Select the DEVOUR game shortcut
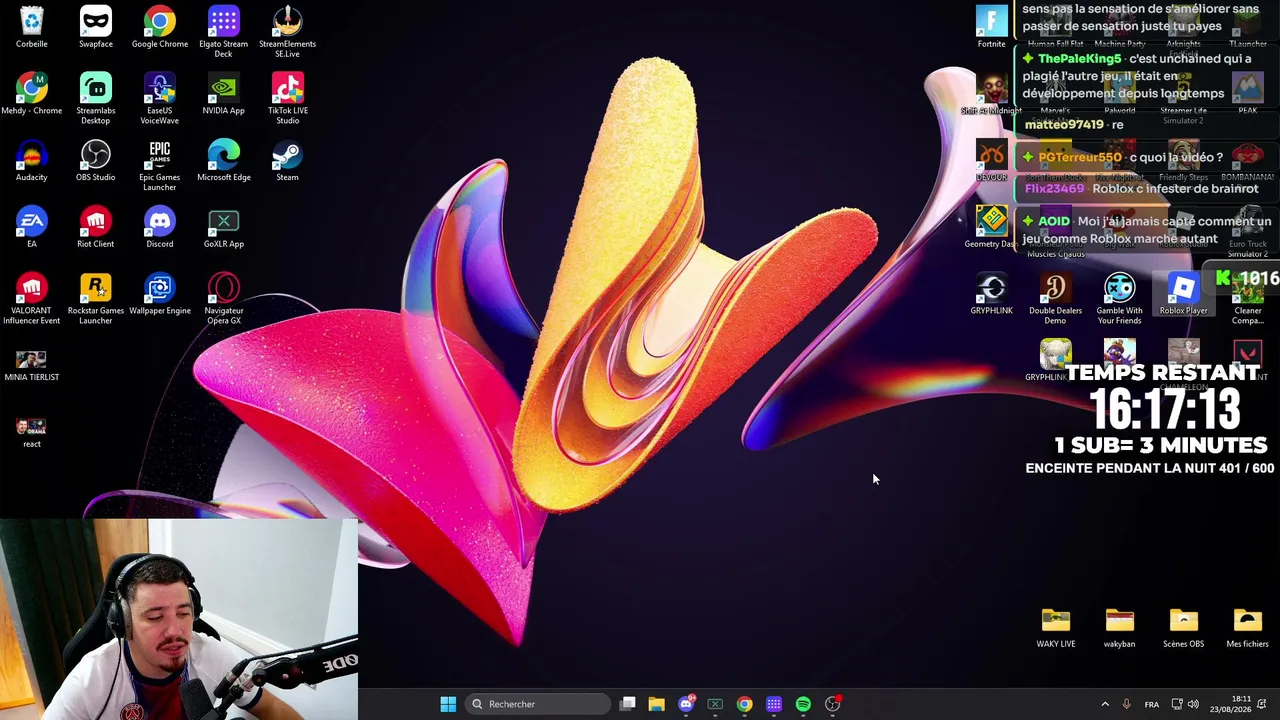Viewport: 1280px width, 720px height. (x=992, y=161)
